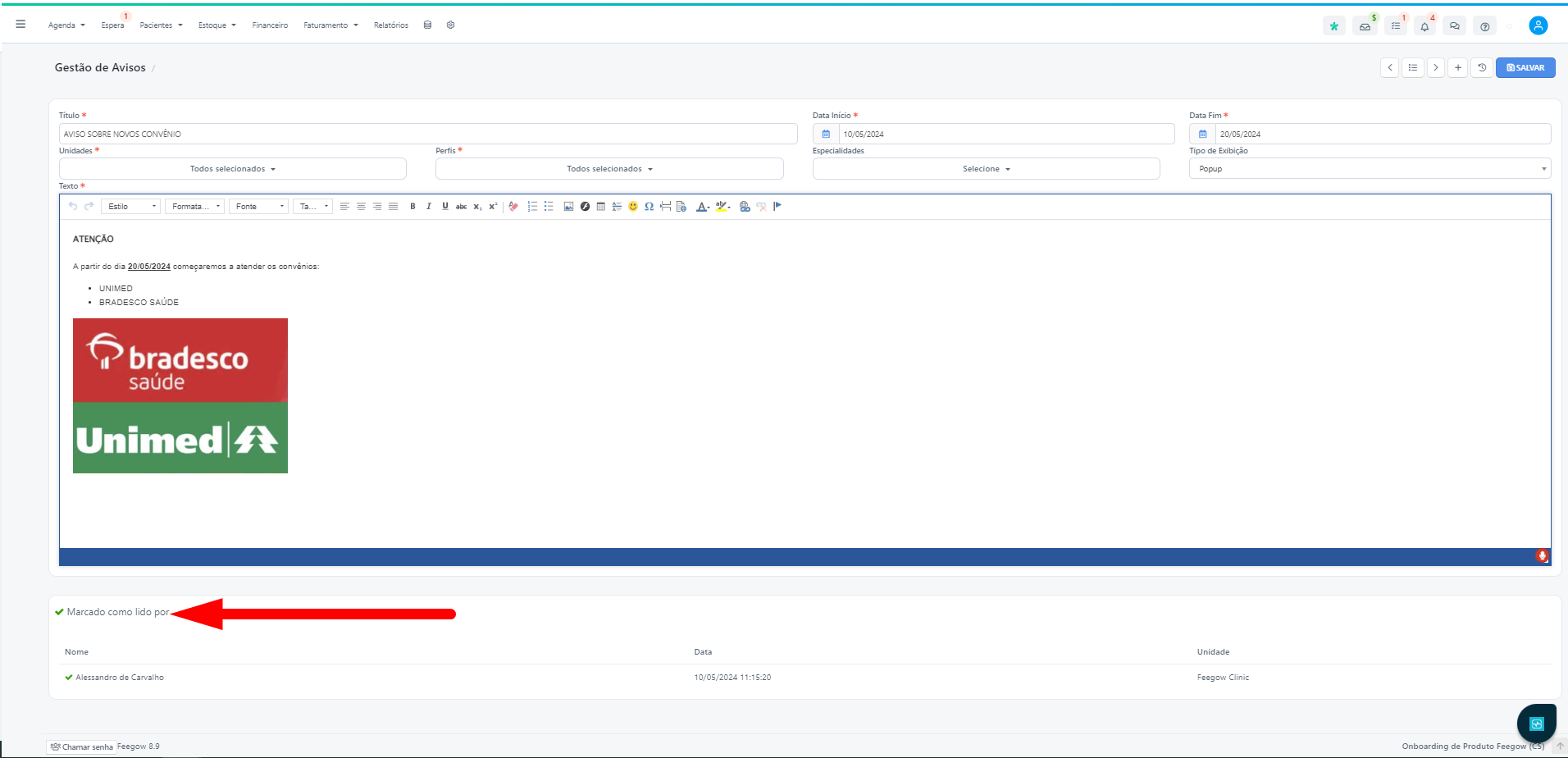Viewport: 1568px width, 758px height.
Task: Toggle italic formatting
Action: tap(429, 207)
